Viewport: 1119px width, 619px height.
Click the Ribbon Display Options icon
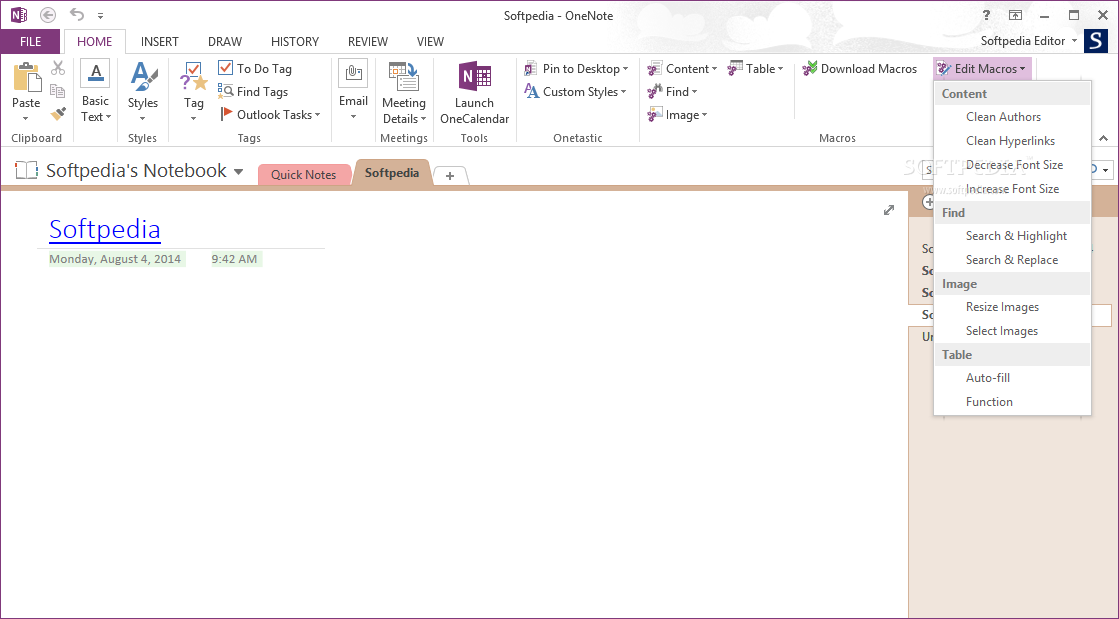[x=1016, y=15]
